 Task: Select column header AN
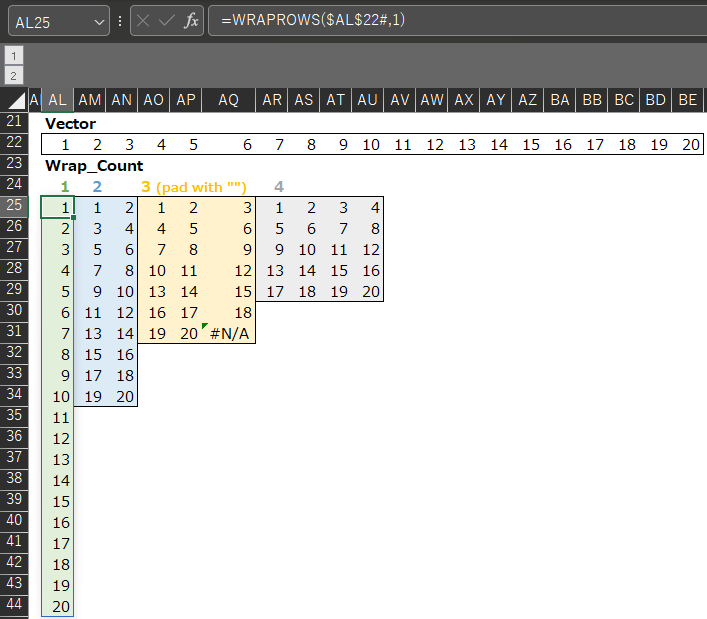[122, 100]
